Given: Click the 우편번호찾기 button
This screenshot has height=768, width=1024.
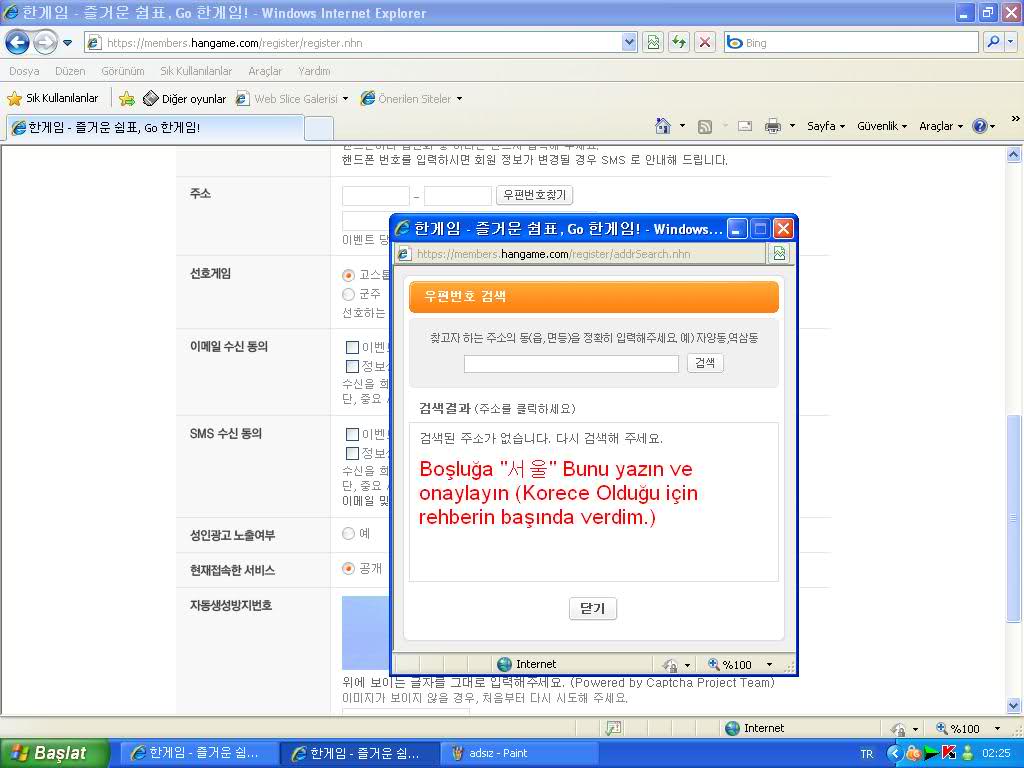Looking at the screenshot, I should (534, 195).
